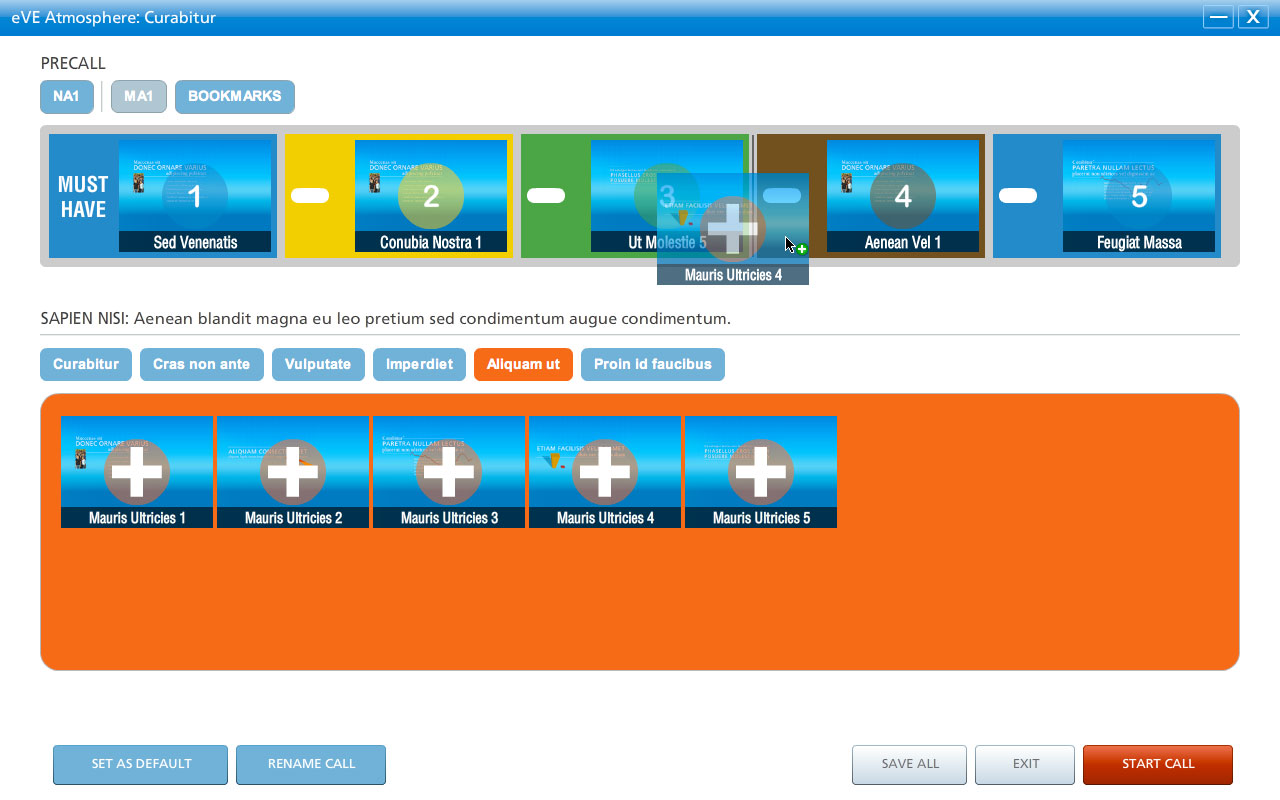Click the START CALL button
The width and height of the screenshot is (1280, 800).
click(x=1158, y=764)
